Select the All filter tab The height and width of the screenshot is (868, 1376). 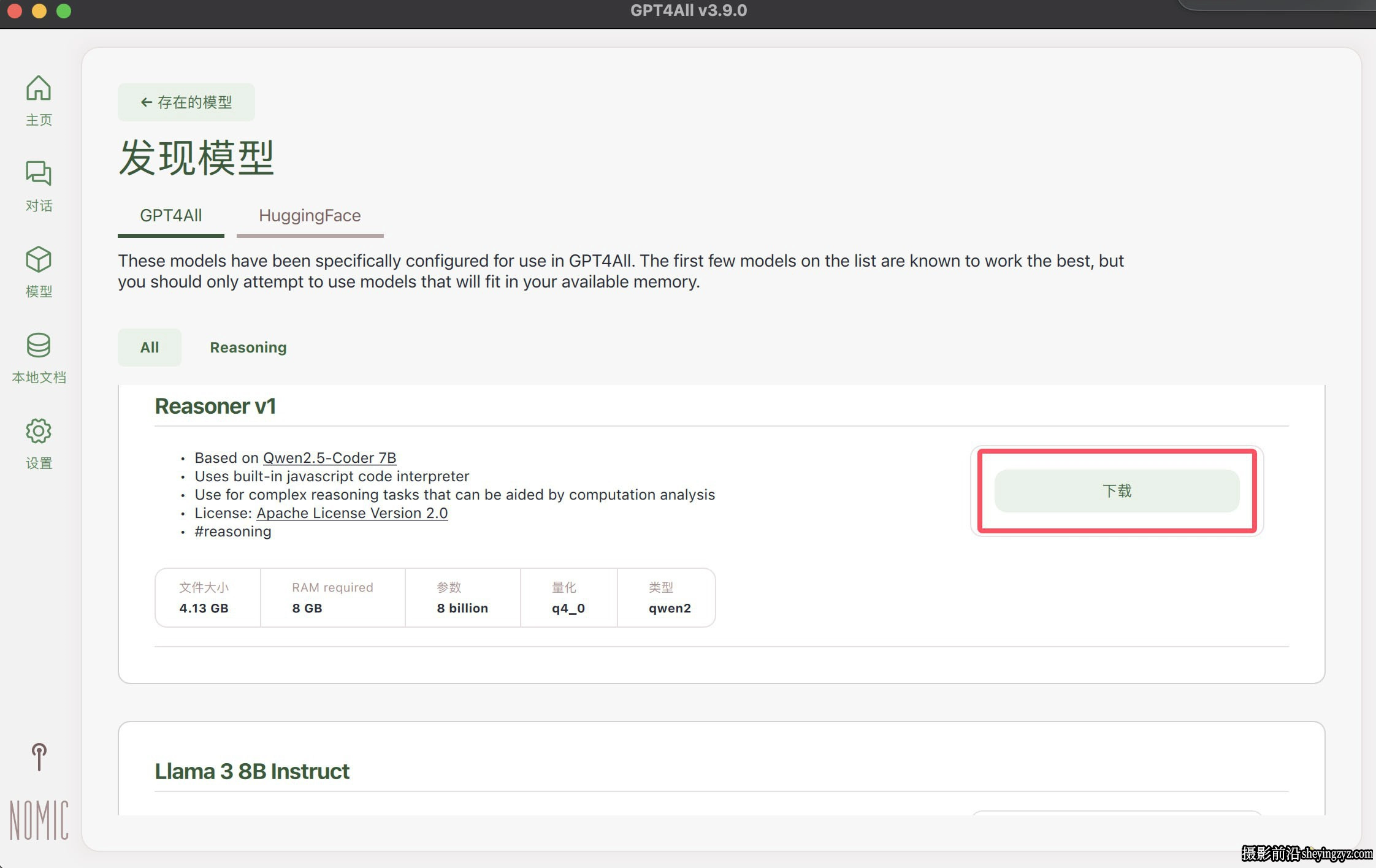(x=150, y=347)
